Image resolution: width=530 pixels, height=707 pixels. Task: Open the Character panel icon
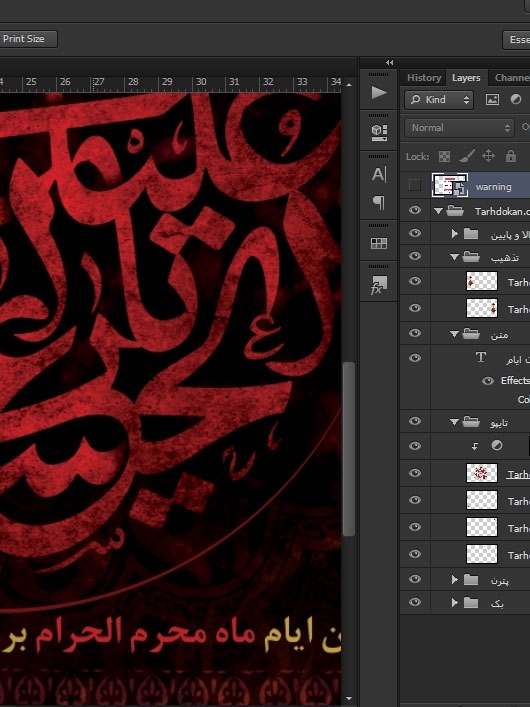[x=379, y=174]
